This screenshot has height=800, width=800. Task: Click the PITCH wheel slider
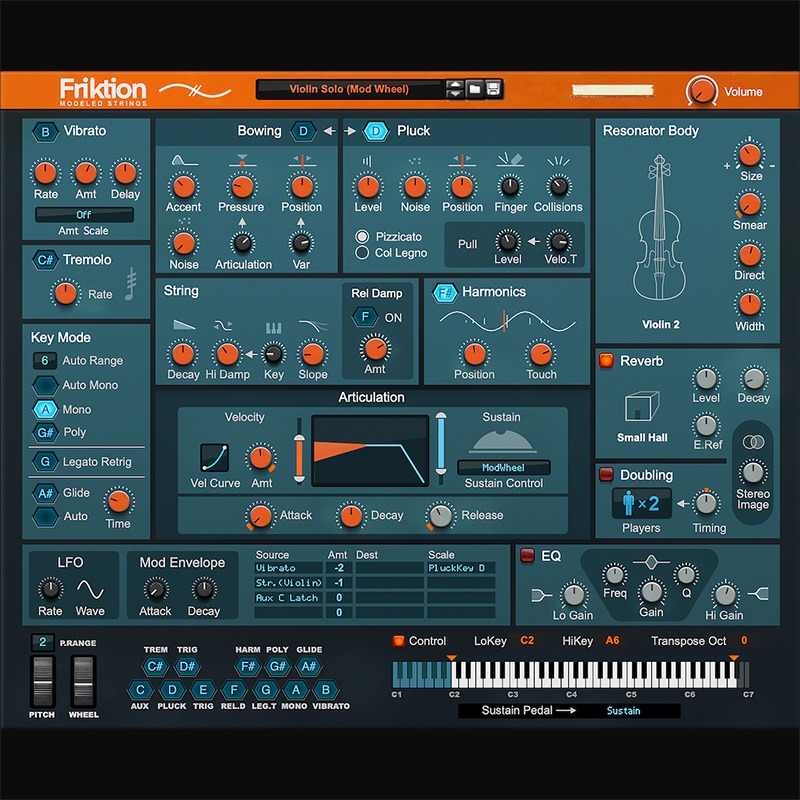tap(42, 681)
